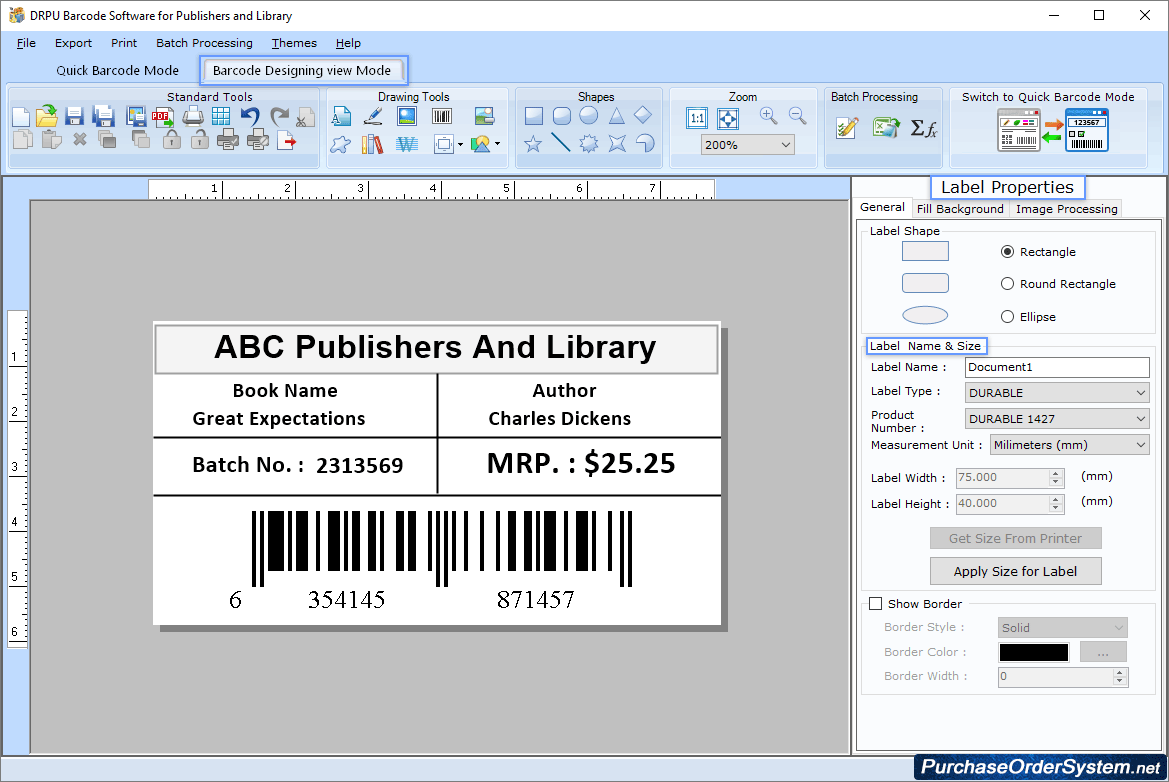Click the Sigma formula icon
This screenshot has height=782, width=1169.
point(924,128)
